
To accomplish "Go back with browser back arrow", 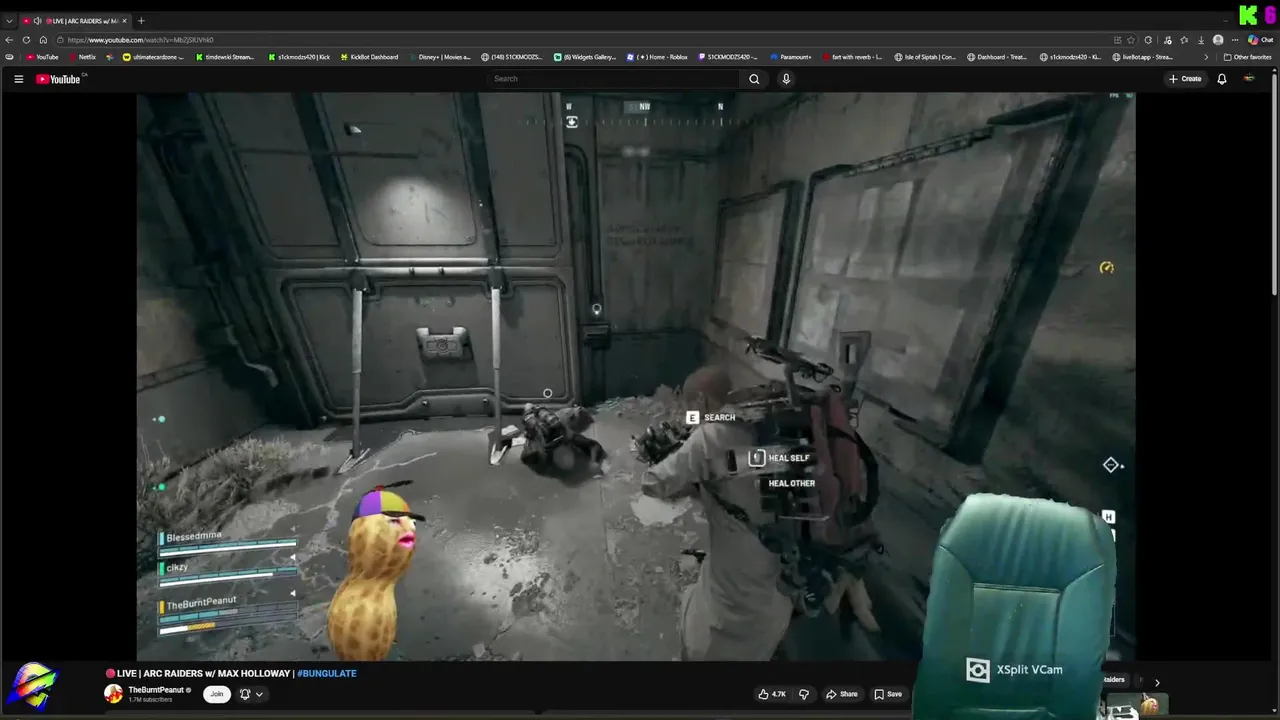I will click(9, 40).
